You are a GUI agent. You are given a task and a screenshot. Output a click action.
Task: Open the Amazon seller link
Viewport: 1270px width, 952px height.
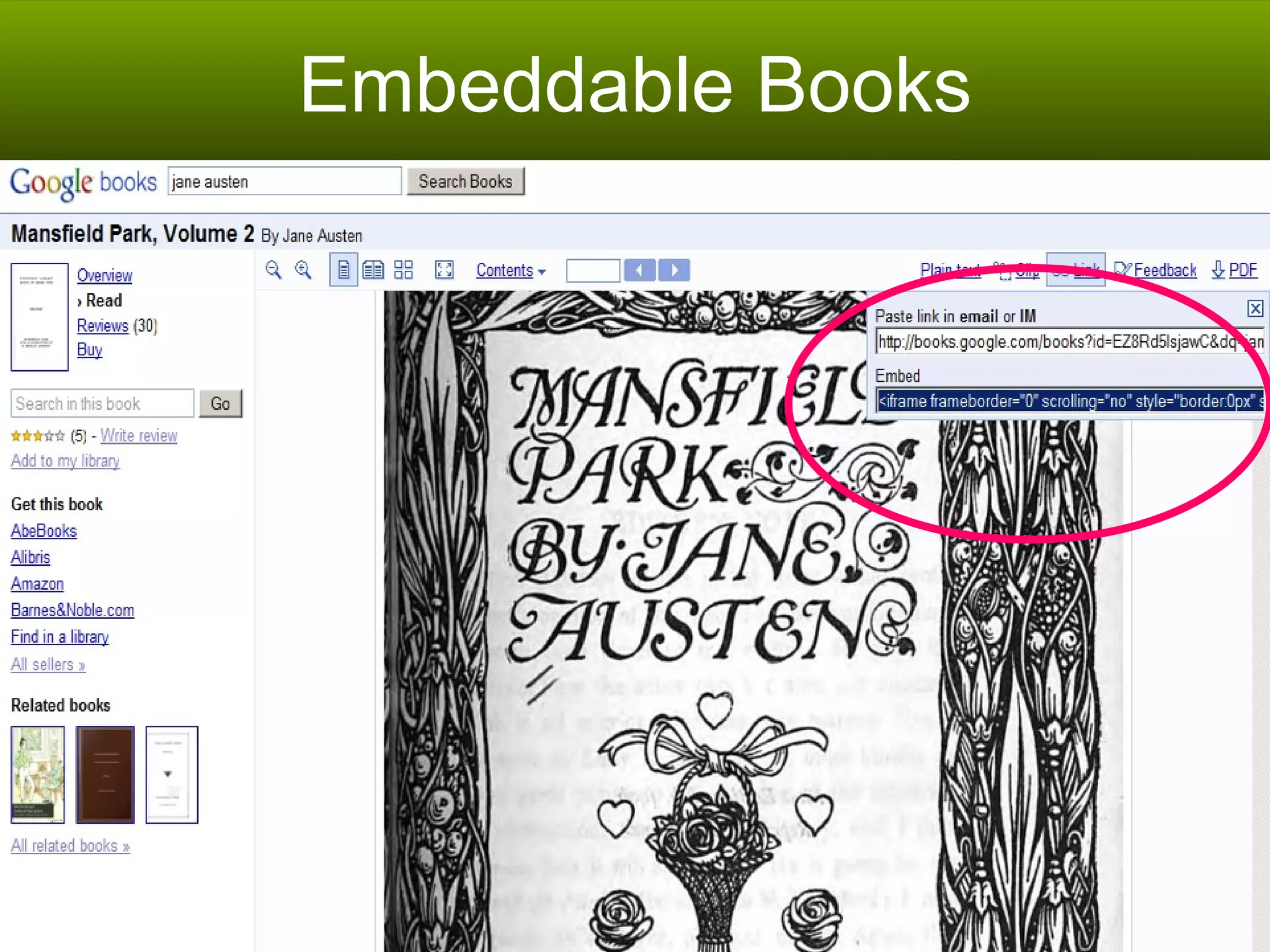pyautogui.click(x=37, y=584)
